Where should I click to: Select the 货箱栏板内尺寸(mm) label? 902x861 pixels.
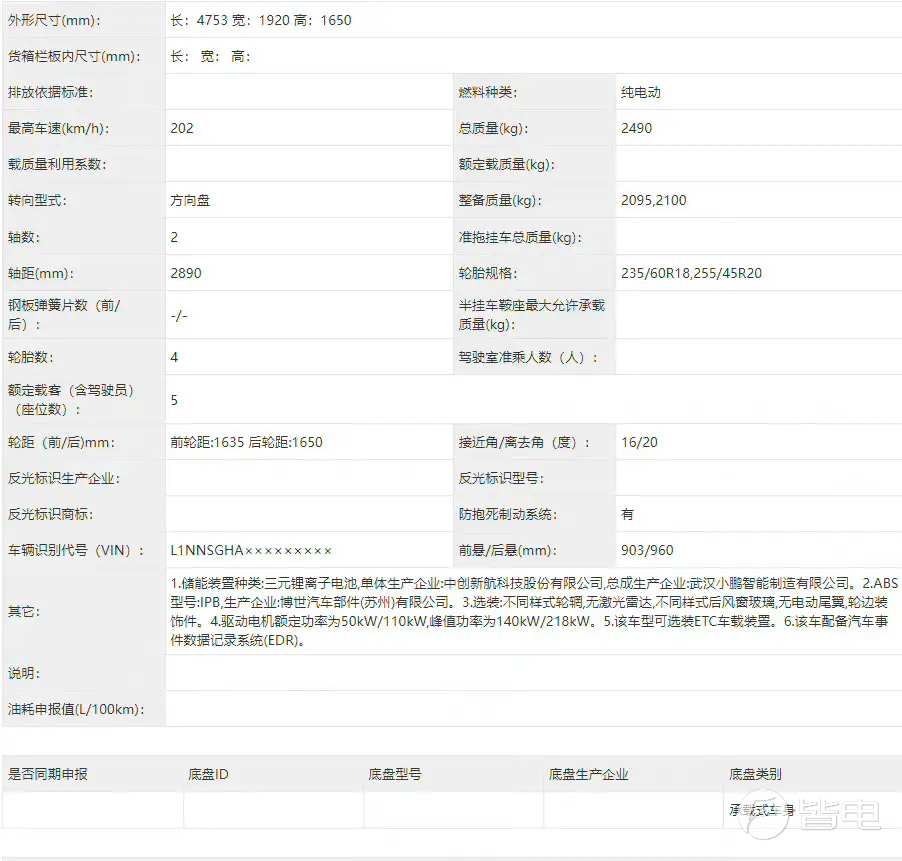(x=74, y=56)
